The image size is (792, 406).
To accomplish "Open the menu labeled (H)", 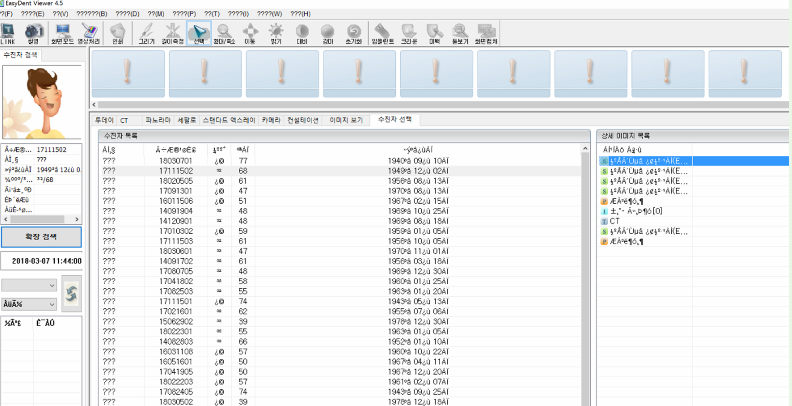I will point(301,14).
